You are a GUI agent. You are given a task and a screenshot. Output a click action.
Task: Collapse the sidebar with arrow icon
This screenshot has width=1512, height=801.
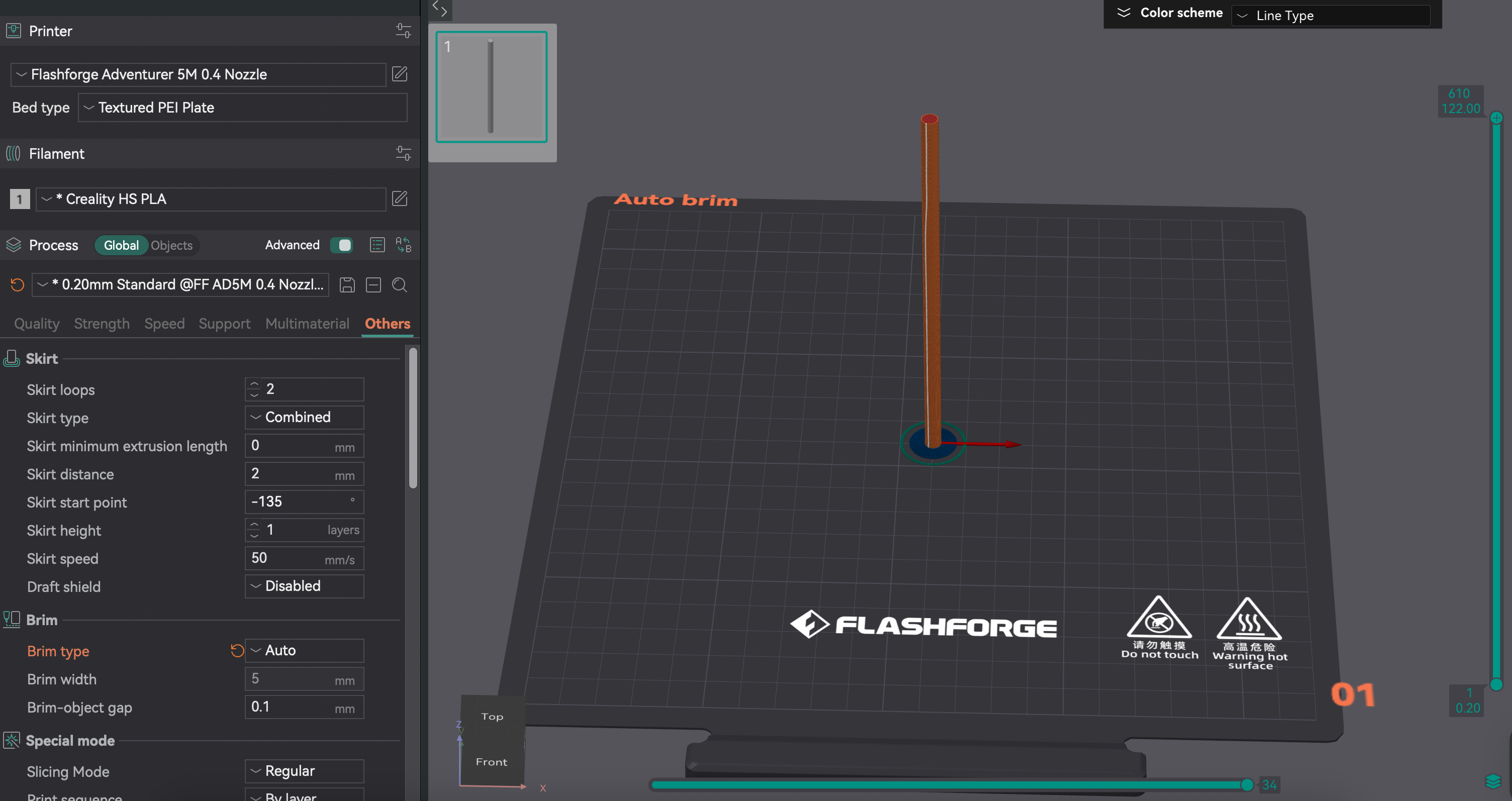coord(440,9)
